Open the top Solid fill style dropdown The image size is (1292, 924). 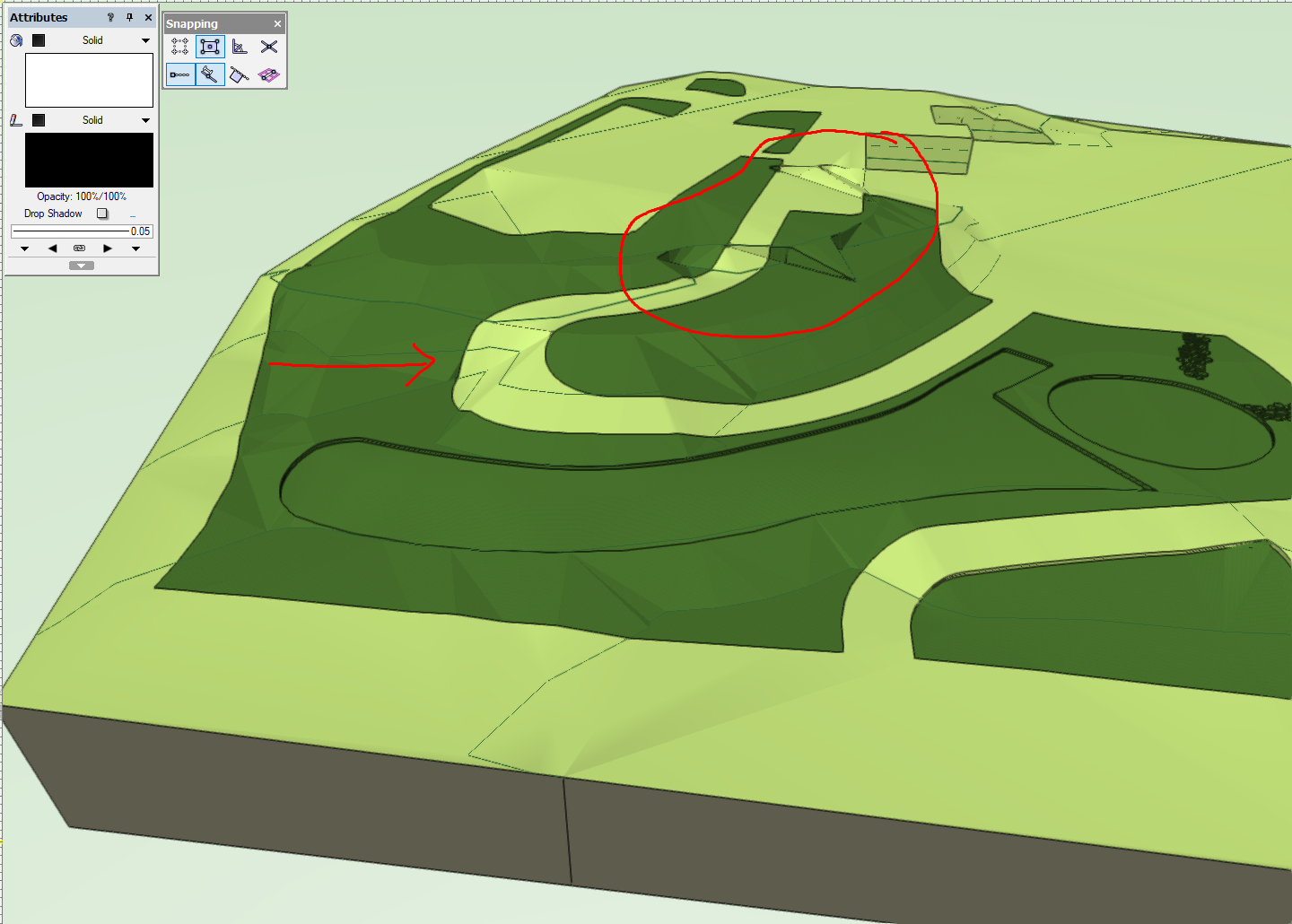coord(144,39)
